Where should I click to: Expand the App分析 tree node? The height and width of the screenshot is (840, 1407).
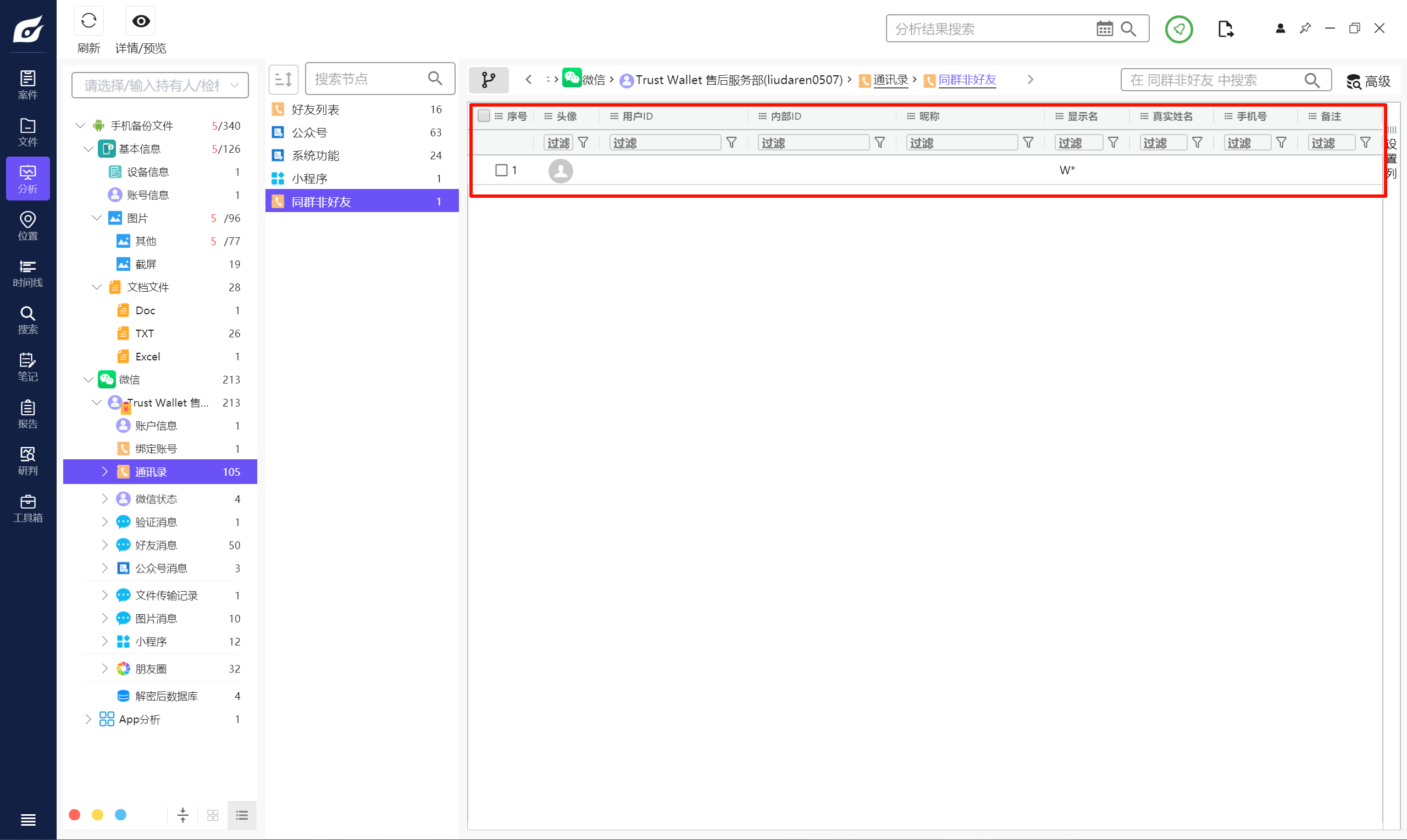coord(88,719)
